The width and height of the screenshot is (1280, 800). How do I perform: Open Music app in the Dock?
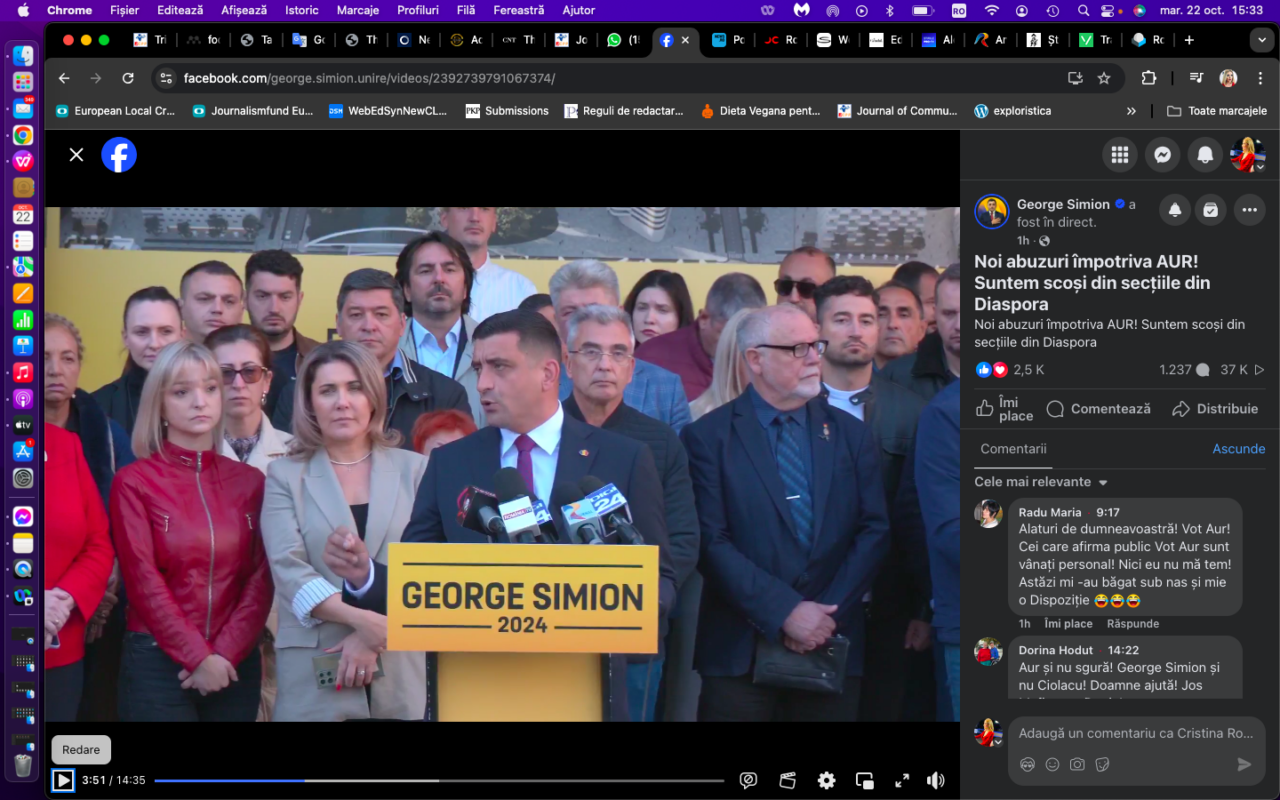tap(22, 372)
